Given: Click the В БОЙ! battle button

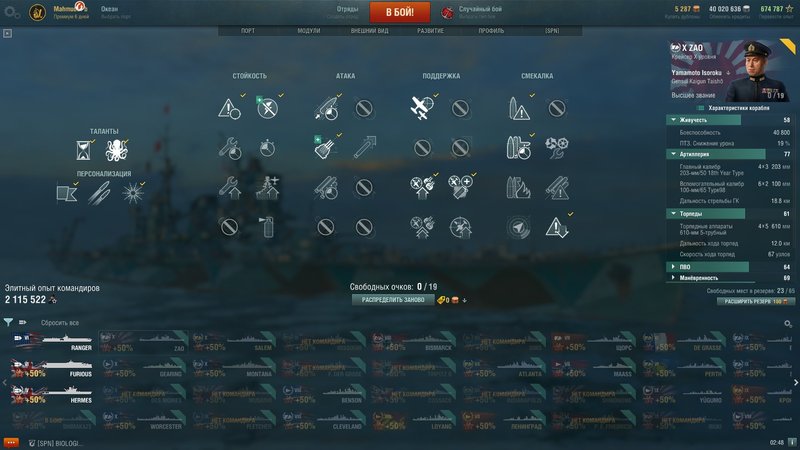Looking at the screenshot, I should pos(400,12).
